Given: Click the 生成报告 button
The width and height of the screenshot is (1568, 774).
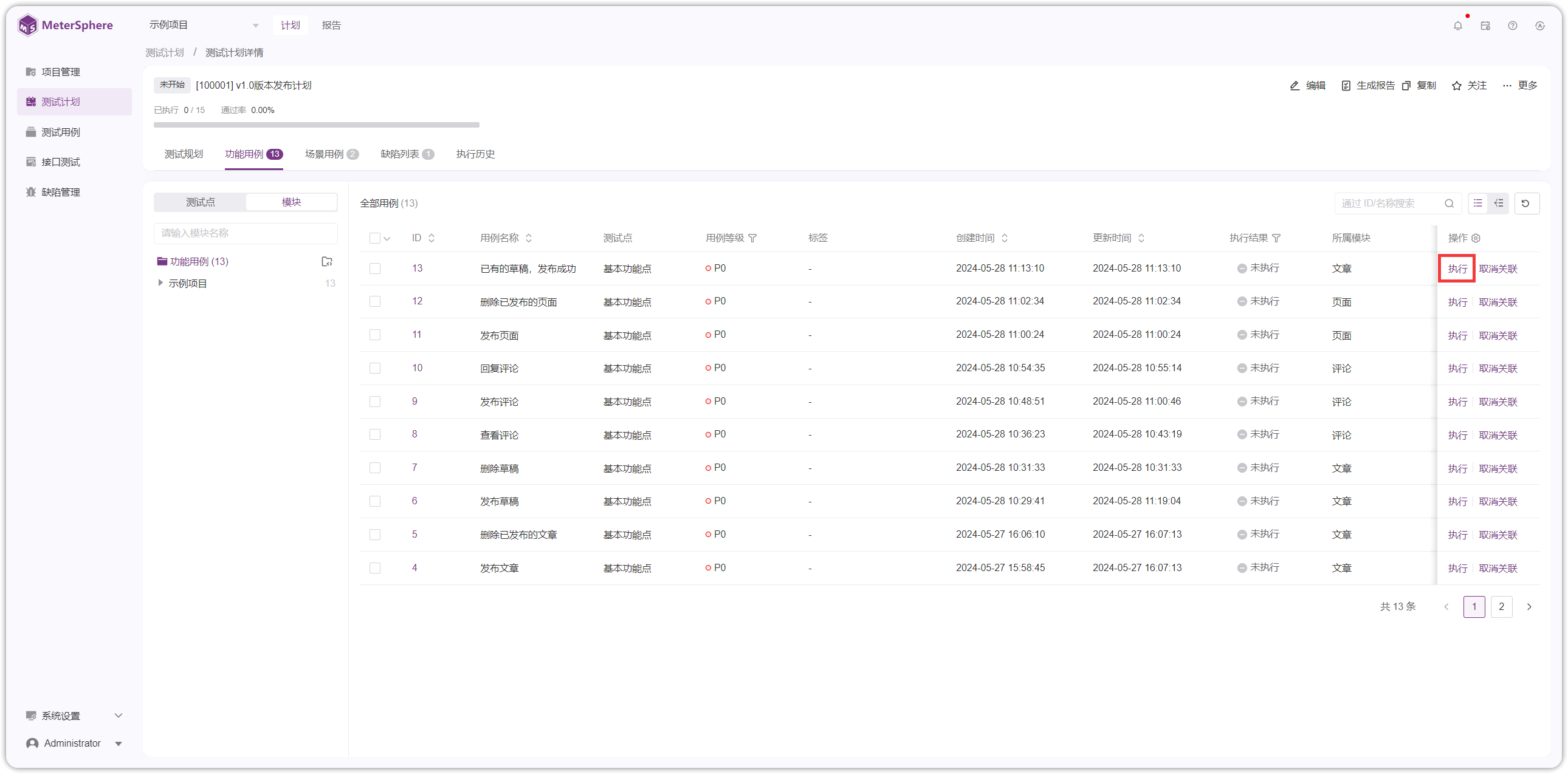Looking at the screenshot, I should [1367, 86].
